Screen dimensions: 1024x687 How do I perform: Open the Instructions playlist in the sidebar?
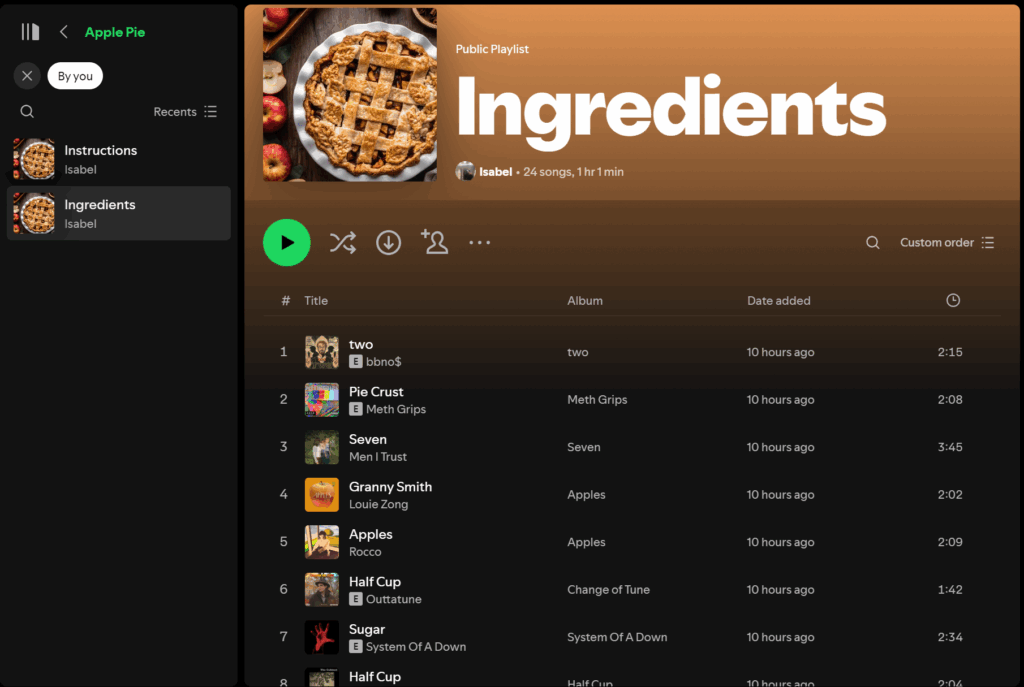coord(118,159)
